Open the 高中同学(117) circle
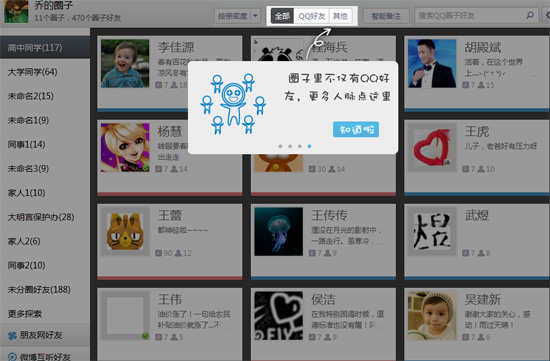The height and width of the screenshot is (361, 550). click(45, 47)
